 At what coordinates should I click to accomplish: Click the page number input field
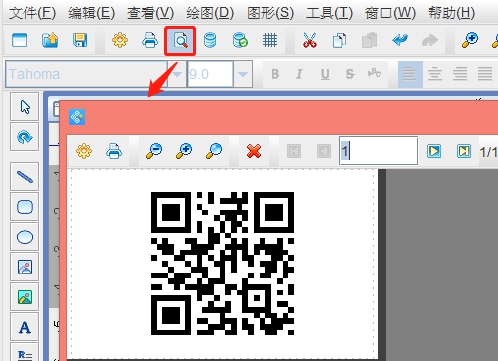coord(379,151)
